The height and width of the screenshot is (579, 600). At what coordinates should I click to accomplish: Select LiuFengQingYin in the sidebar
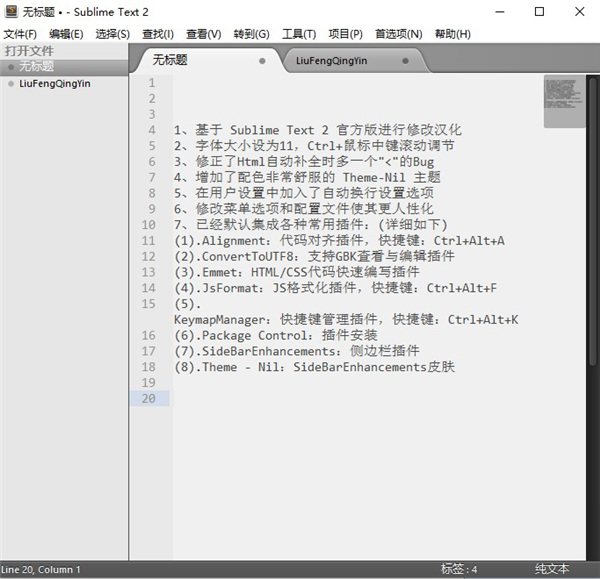tap(64, 83)
